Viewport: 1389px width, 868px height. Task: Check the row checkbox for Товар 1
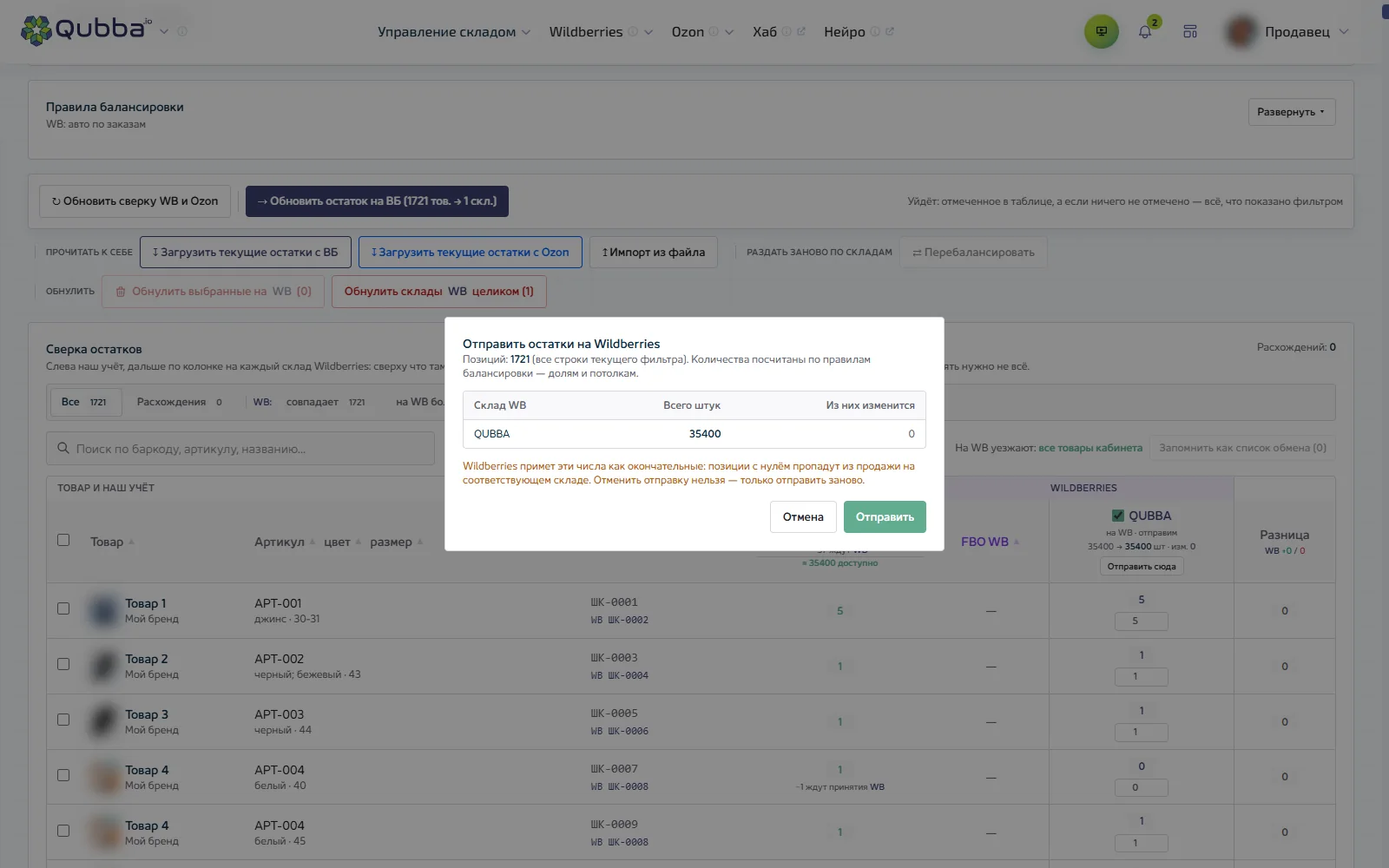point(63,608)
